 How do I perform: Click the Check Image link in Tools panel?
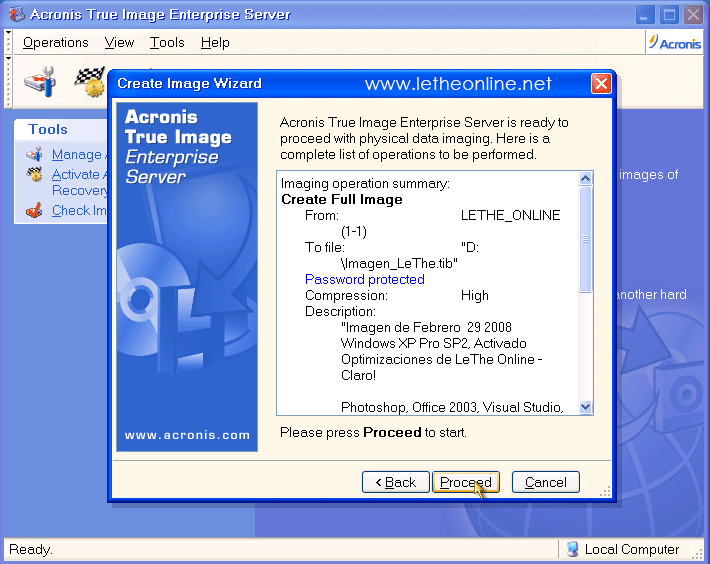click(79, 210)
